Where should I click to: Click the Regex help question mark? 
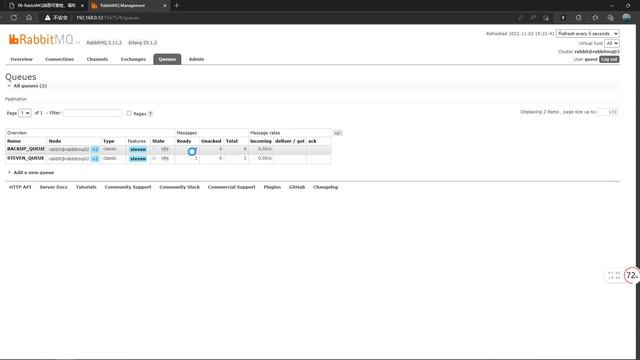pyautogui.click(x=150, y=114)
